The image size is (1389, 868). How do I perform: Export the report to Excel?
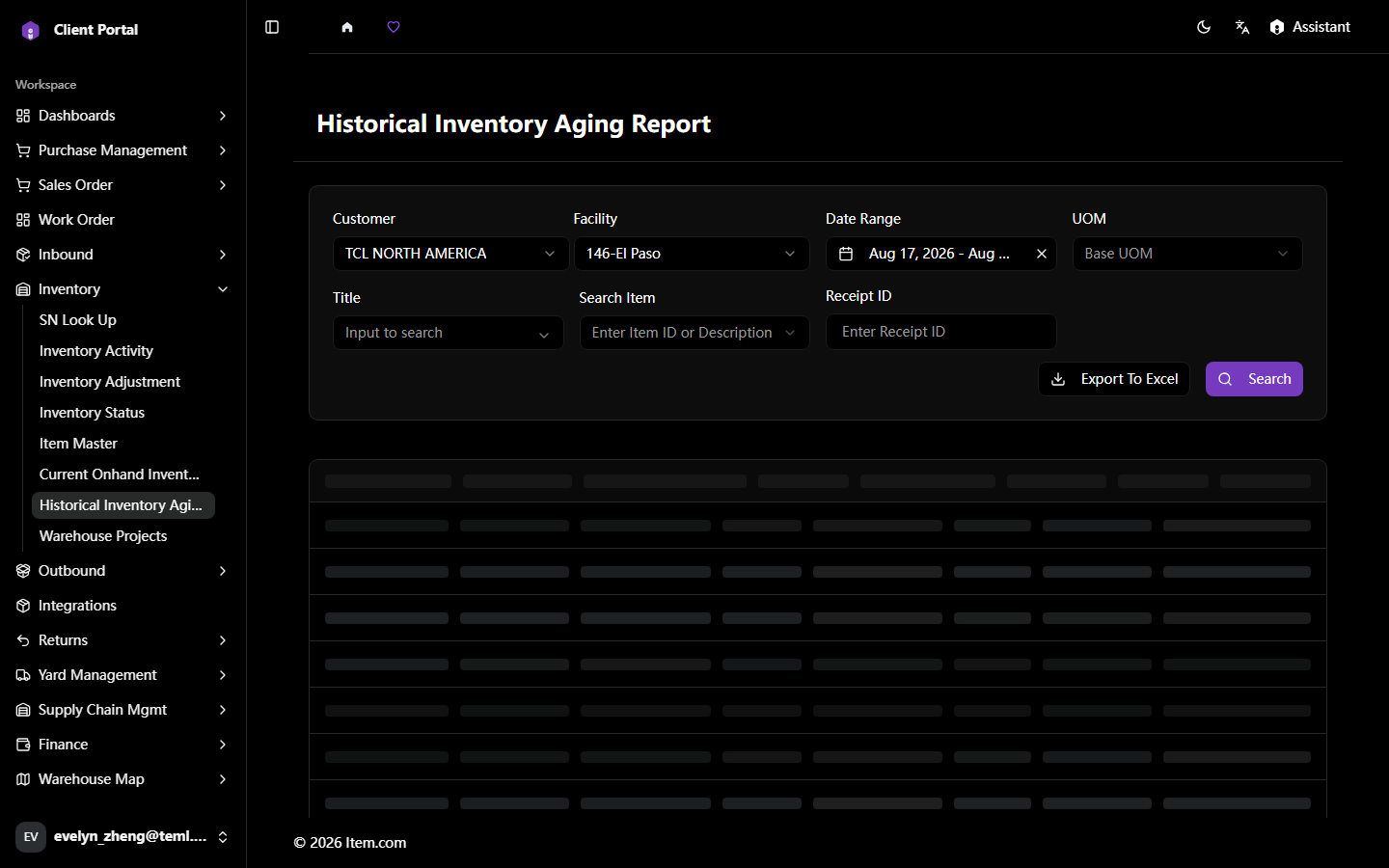tap(1114, 379)
